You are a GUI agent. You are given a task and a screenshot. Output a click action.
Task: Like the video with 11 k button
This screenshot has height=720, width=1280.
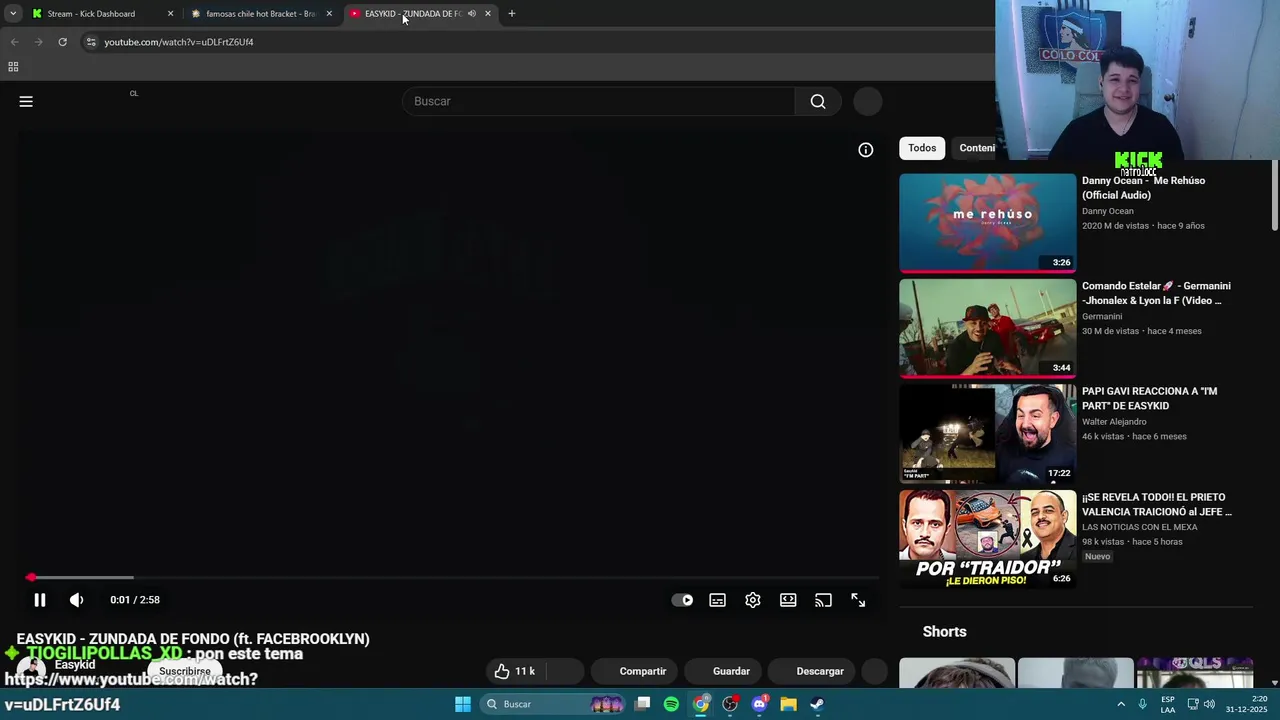click(515, 671)
